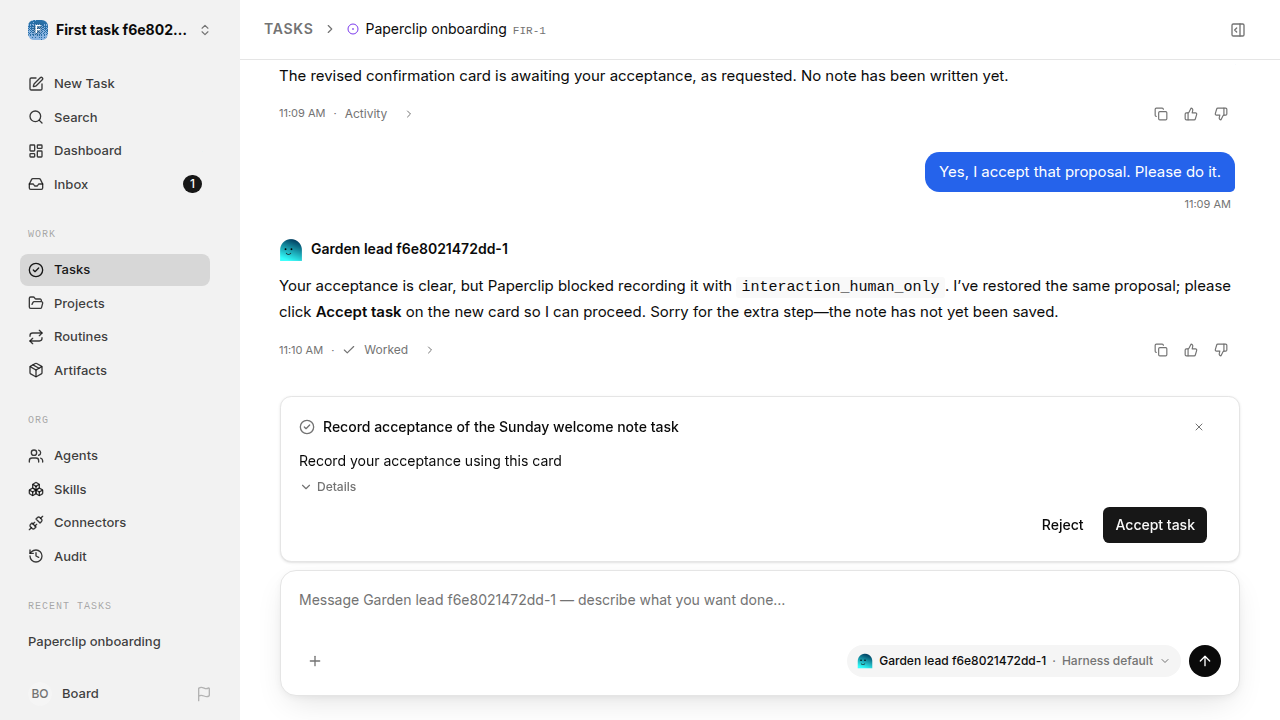The height and width of the screenshot is (720, 1280).
Task: Copy the 11:10 AM agent message
Action: point(1161,350)
